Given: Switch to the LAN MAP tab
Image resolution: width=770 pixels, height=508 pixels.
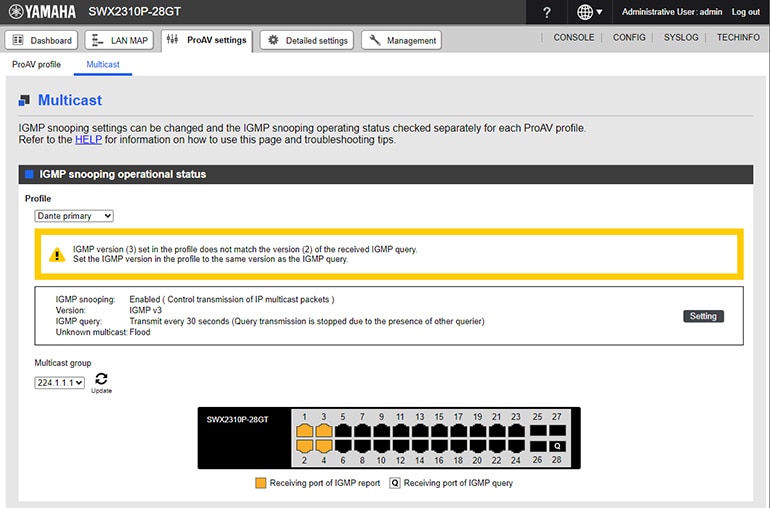Looking at the screenshot, I should (x=118, y=40).
